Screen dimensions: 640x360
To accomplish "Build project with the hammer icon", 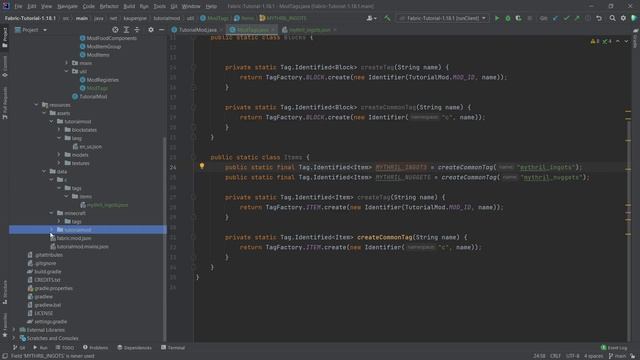I will point(387,18).
